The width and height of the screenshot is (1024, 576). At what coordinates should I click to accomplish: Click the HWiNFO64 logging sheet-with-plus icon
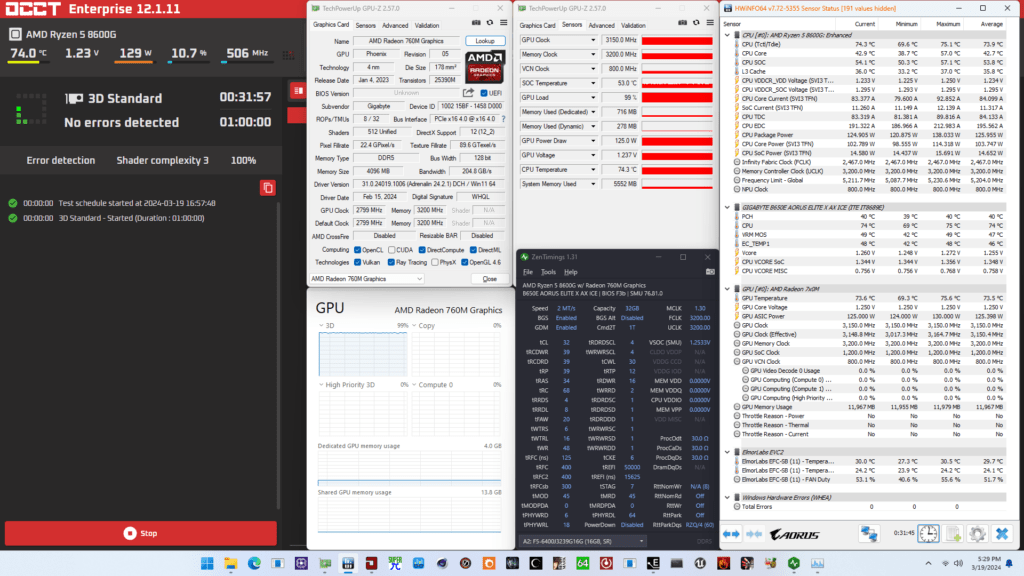(953, 534)
